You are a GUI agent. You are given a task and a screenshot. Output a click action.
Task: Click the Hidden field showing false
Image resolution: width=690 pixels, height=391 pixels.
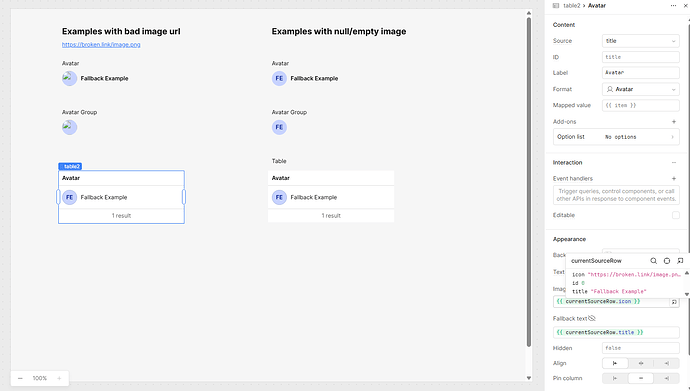(641, 348)
